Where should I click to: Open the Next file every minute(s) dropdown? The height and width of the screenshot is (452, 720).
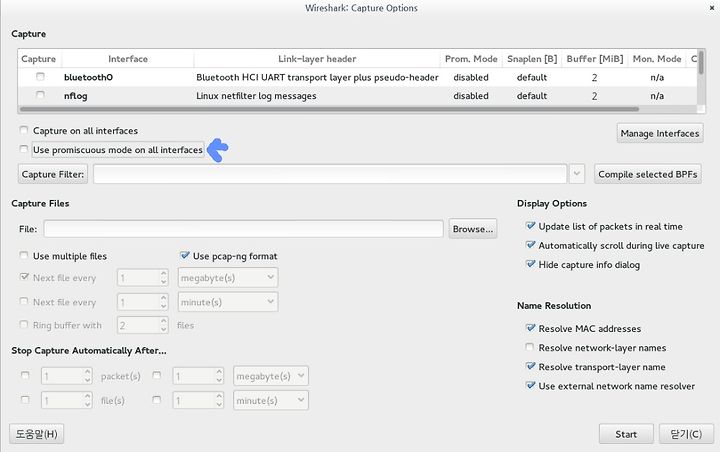[228, 302]
